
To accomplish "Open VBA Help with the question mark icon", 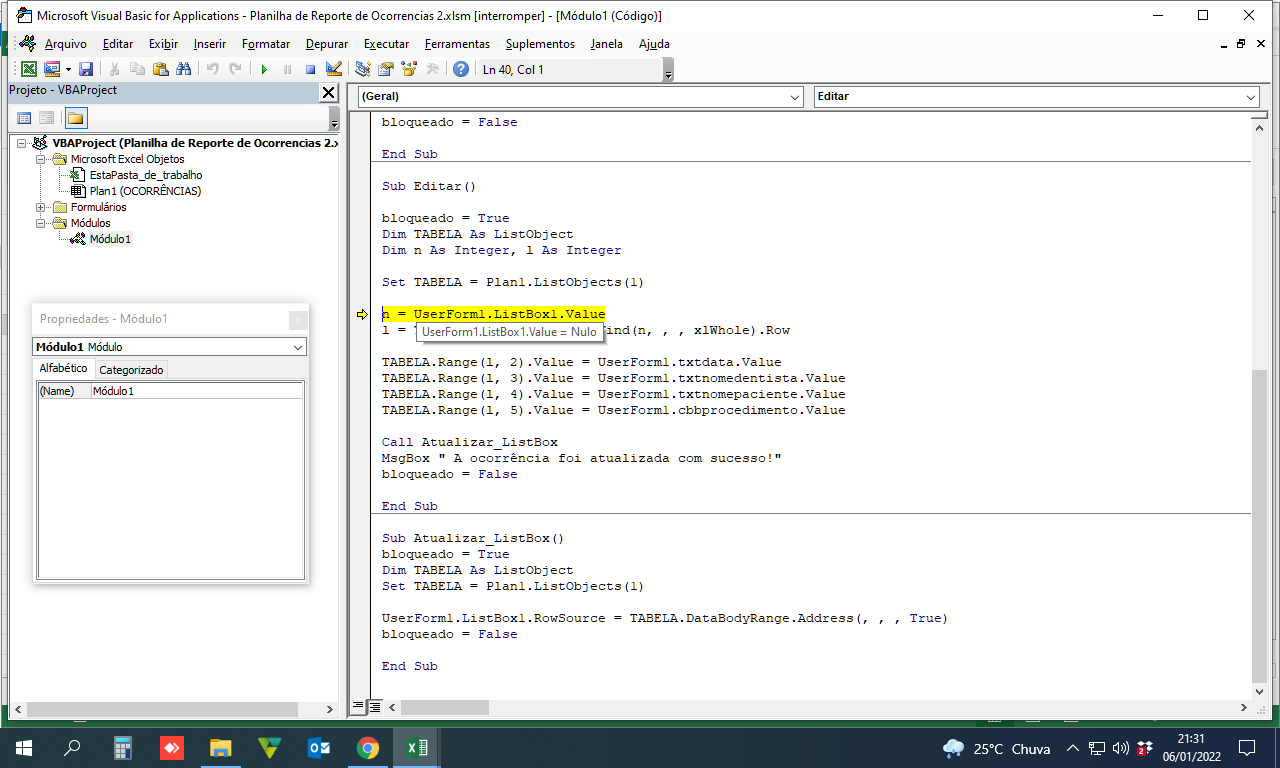I will click(x=460, y=69).
